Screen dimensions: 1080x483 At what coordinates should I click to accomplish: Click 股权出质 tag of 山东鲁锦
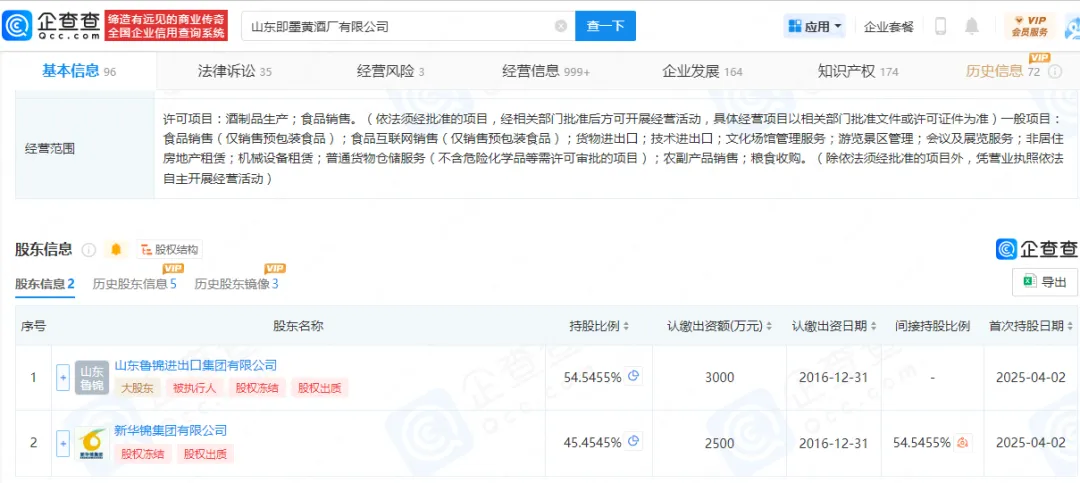(319, 388)
